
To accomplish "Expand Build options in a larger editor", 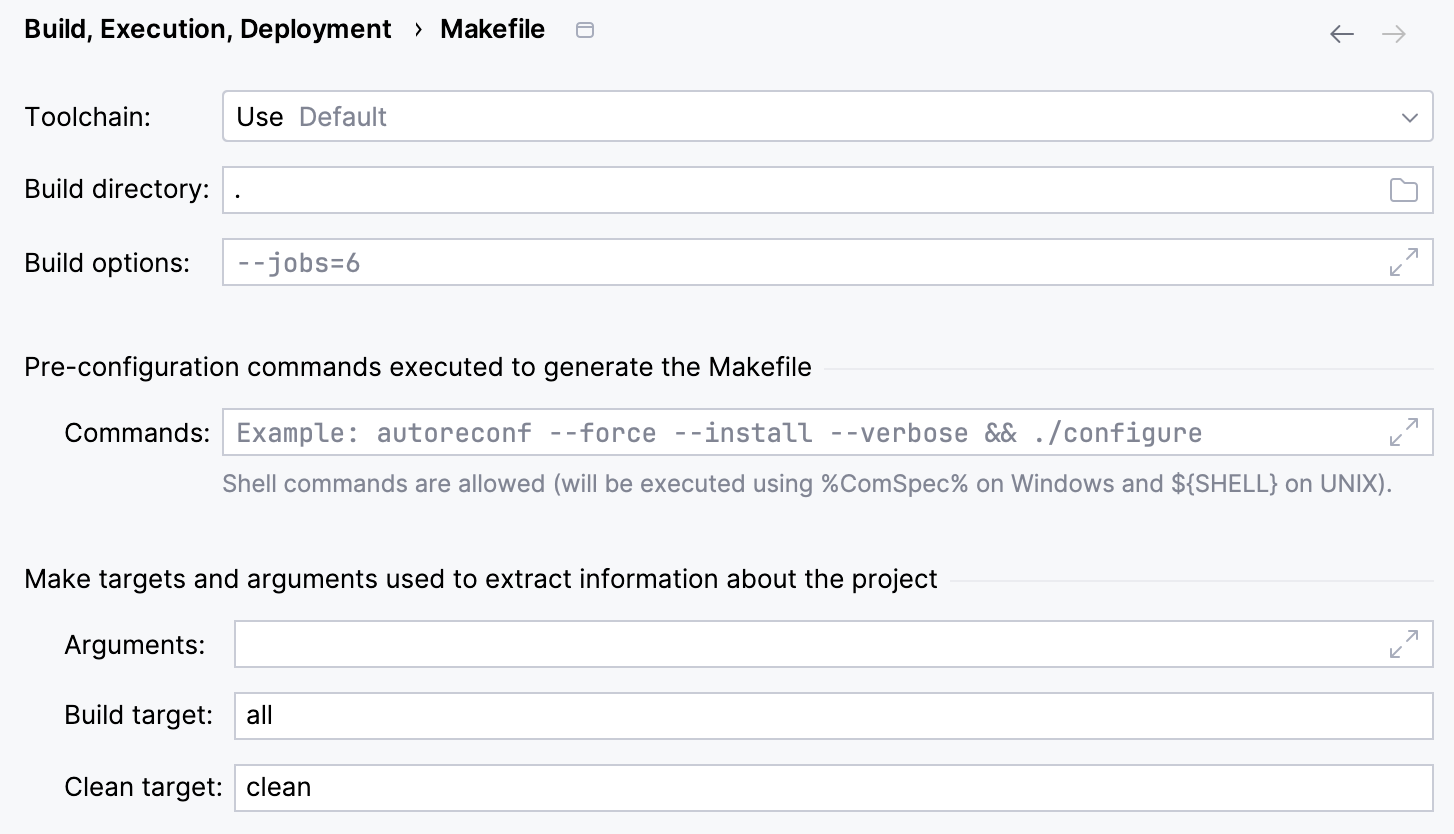I will (1406, 262).
